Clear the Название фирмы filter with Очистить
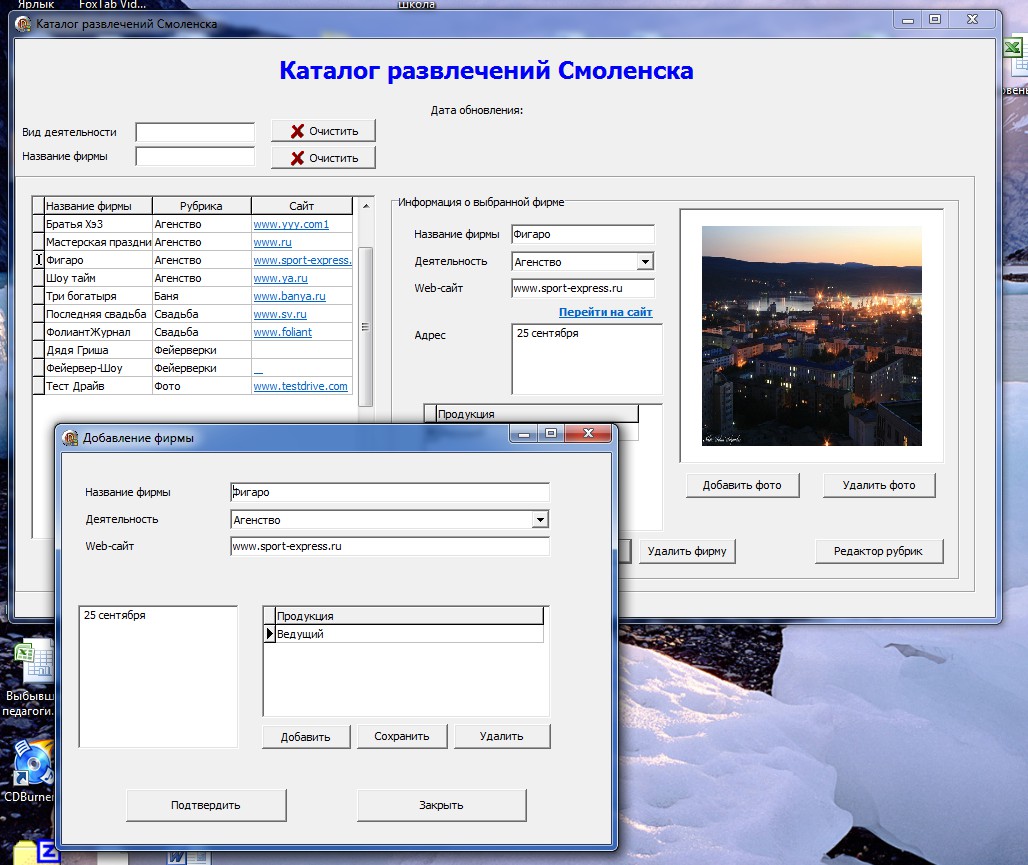Screen dimensions: 1028x865 (323, 158)
